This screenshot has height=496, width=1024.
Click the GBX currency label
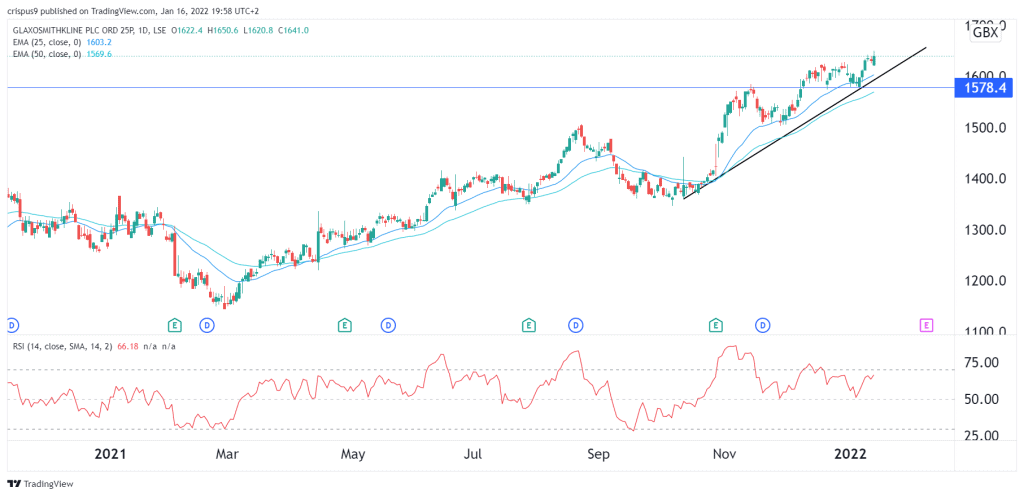pyautogui.click(x=985, y=33)
